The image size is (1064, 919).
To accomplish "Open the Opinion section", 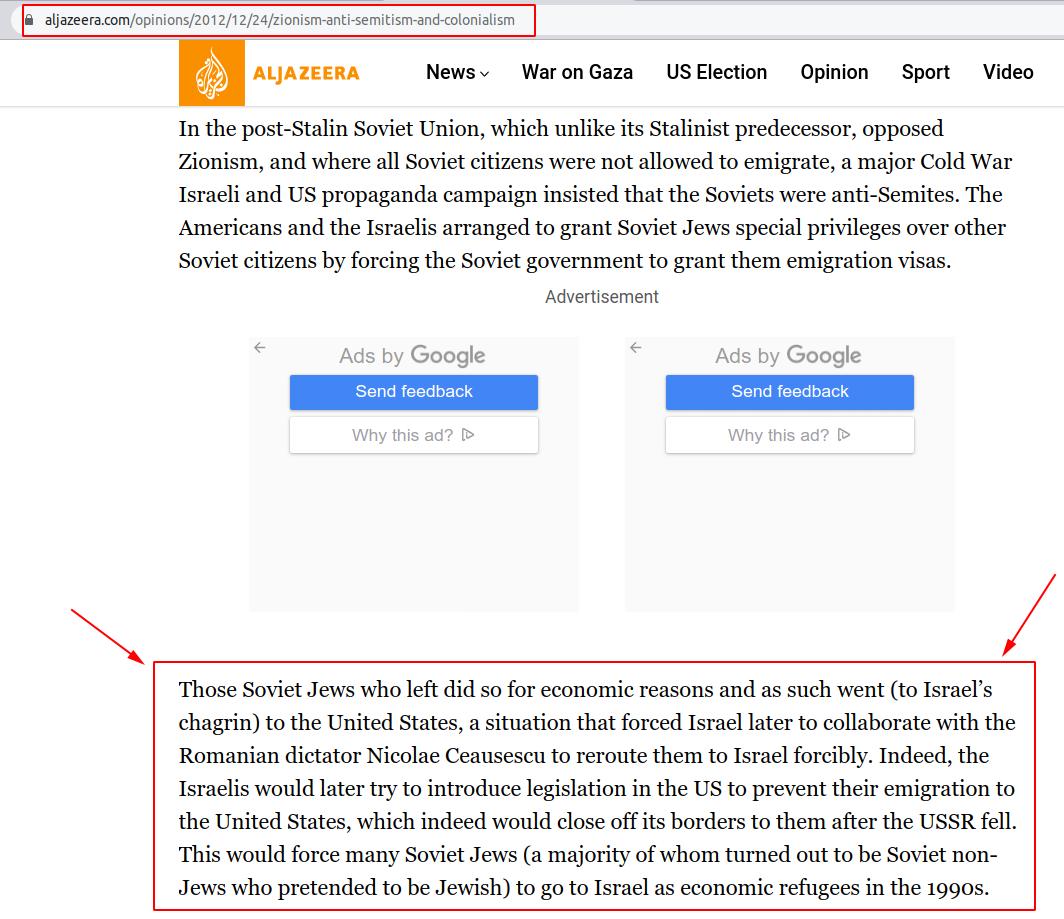I will (x=834, y=72).
